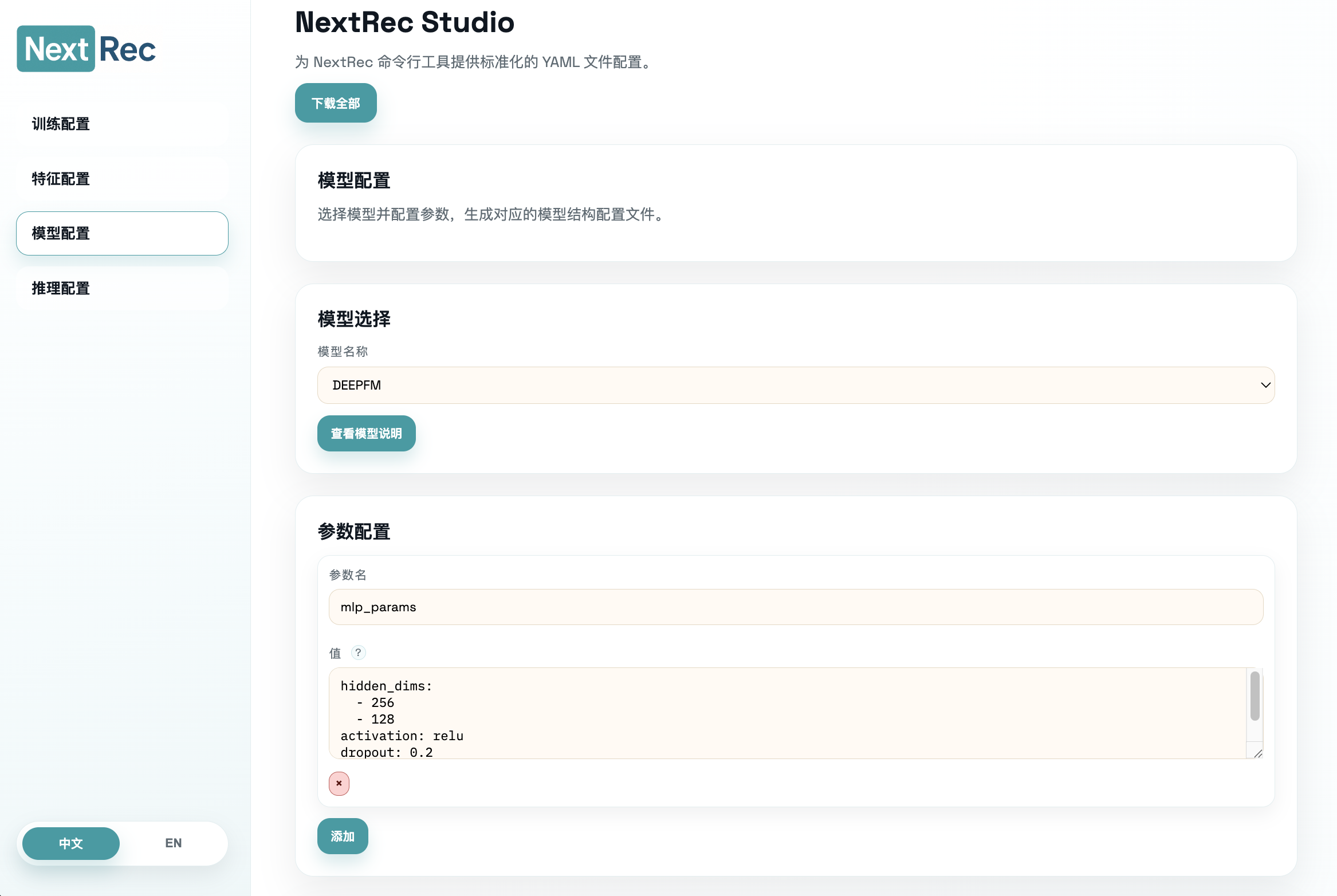Delete the mlp_params parameter with red X
Image resolution: width=1337 pixels, height=896 pixels.
(339, 783)
